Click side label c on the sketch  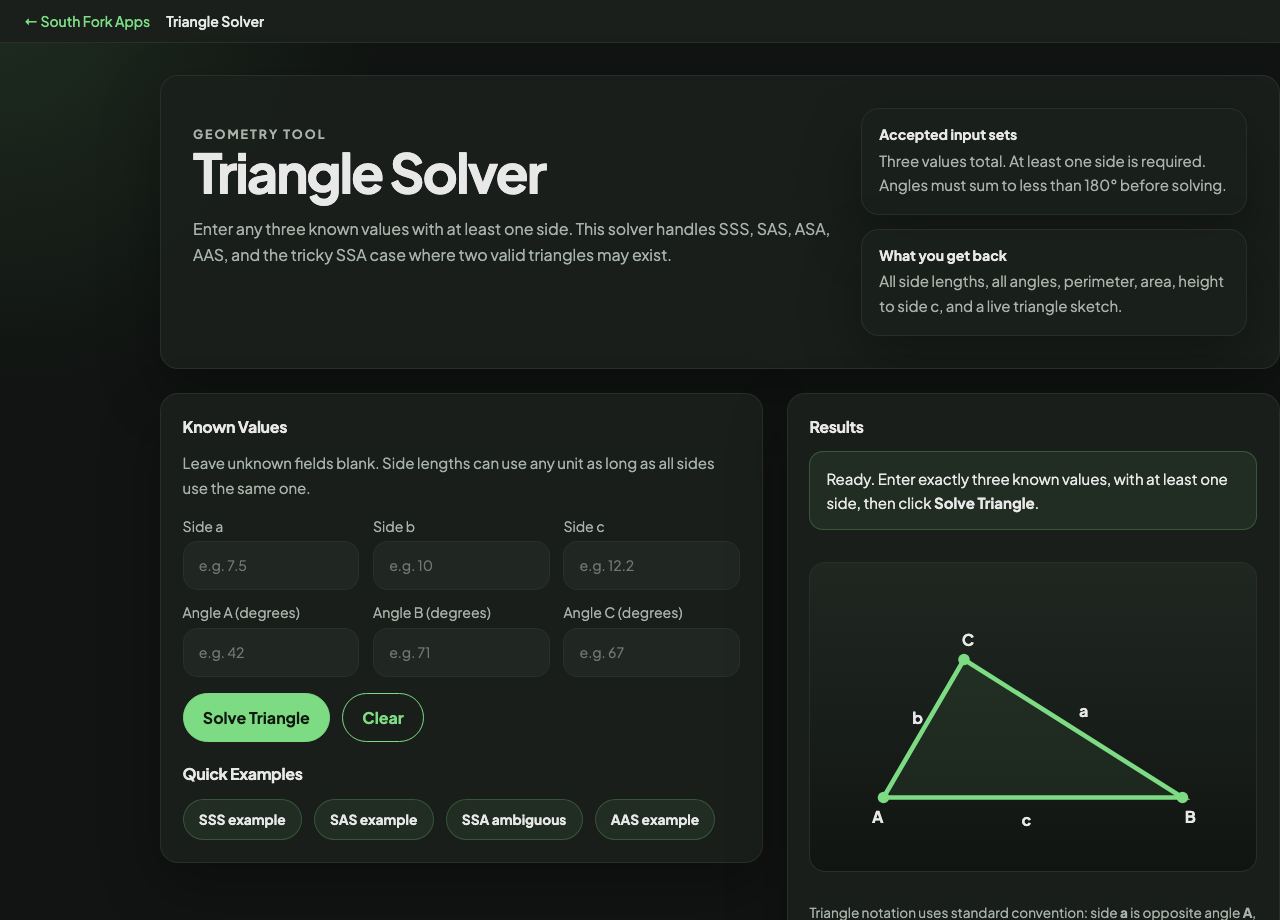tap(1026, 821)
